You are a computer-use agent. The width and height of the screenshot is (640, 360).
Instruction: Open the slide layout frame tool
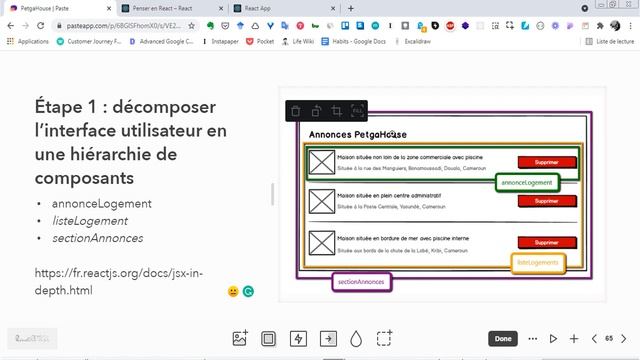point(268,339)
